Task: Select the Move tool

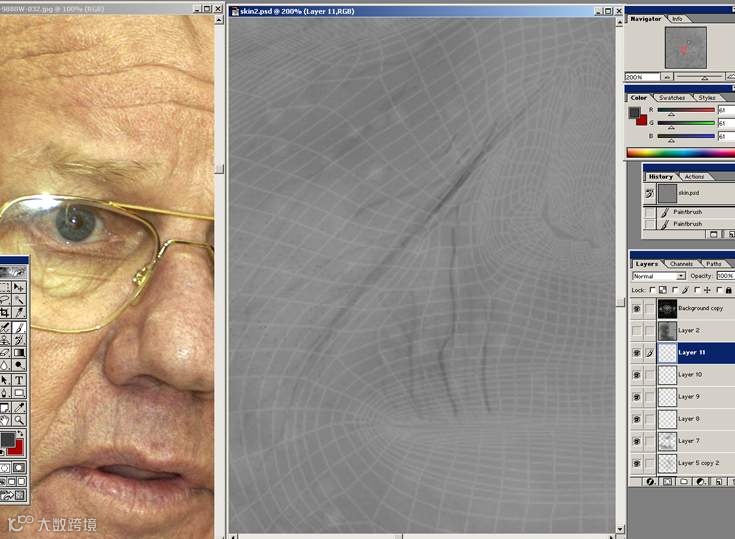Action: pyautogui.click(x=19, y=287)
